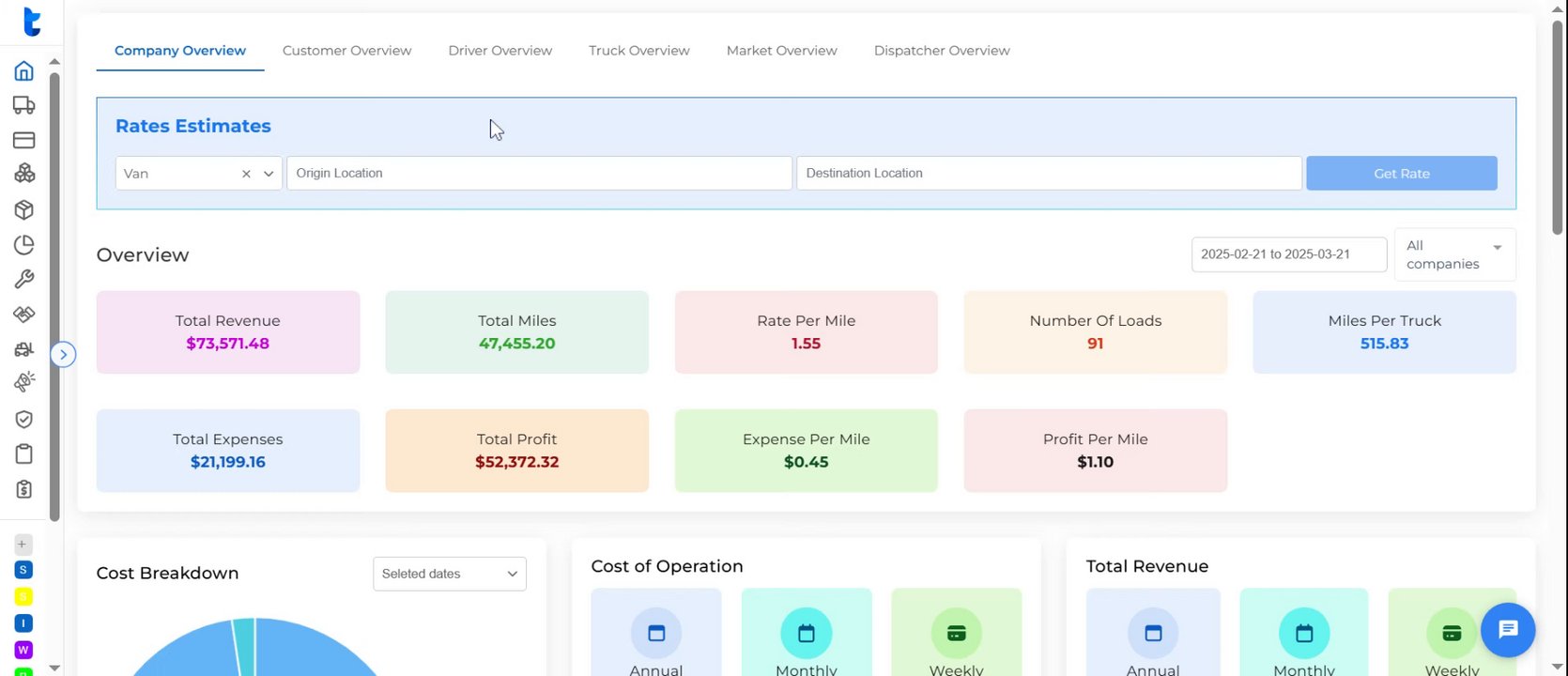Click the sidebar scroll down arrow
This screenshot has width=1568, height=676.
54,668
